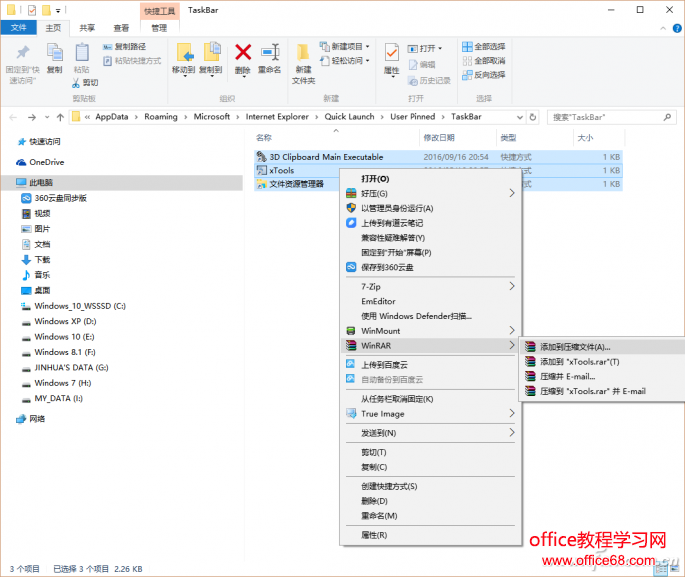685x577 pixels.
Task: Click the Quick Launch breadcrumb segment
Action: coord(349,117)
